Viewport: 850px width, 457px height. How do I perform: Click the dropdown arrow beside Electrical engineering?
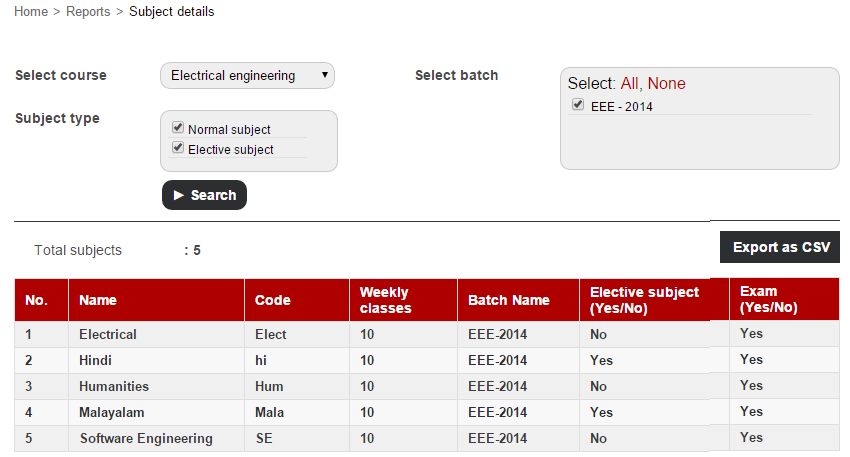click(325, 75)
